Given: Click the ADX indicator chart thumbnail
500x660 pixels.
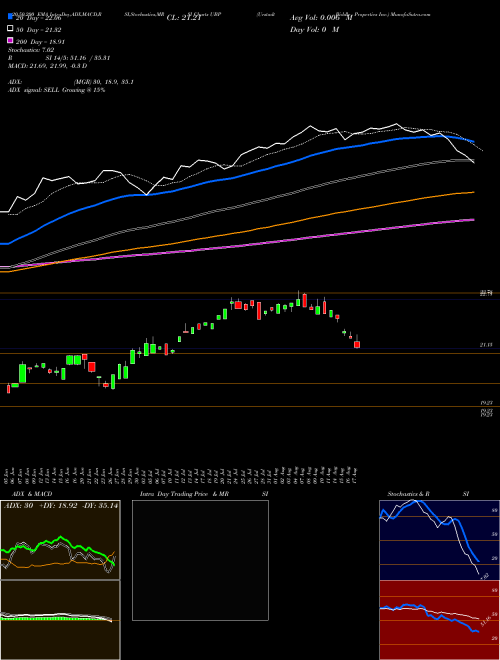Looking at the screenshot, I should coord(60,540).
